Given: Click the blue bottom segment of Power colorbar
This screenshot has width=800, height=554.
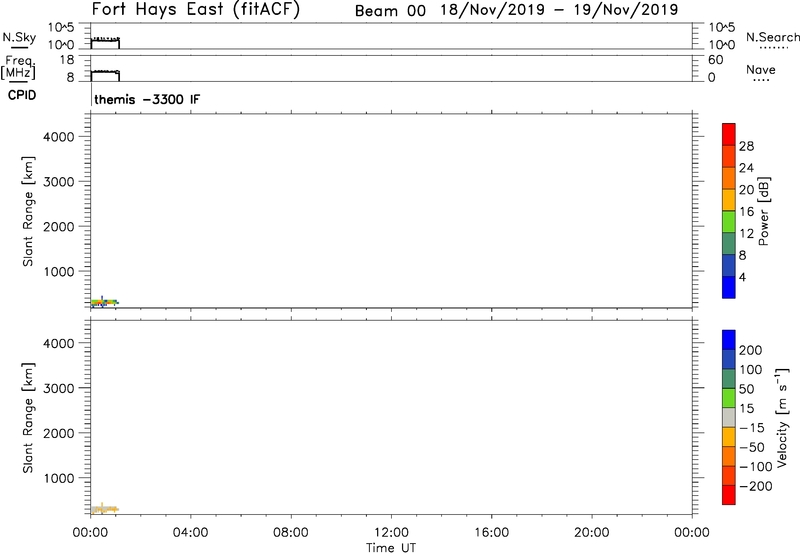Looking at the screenshot, I should [x=729, y=287].
